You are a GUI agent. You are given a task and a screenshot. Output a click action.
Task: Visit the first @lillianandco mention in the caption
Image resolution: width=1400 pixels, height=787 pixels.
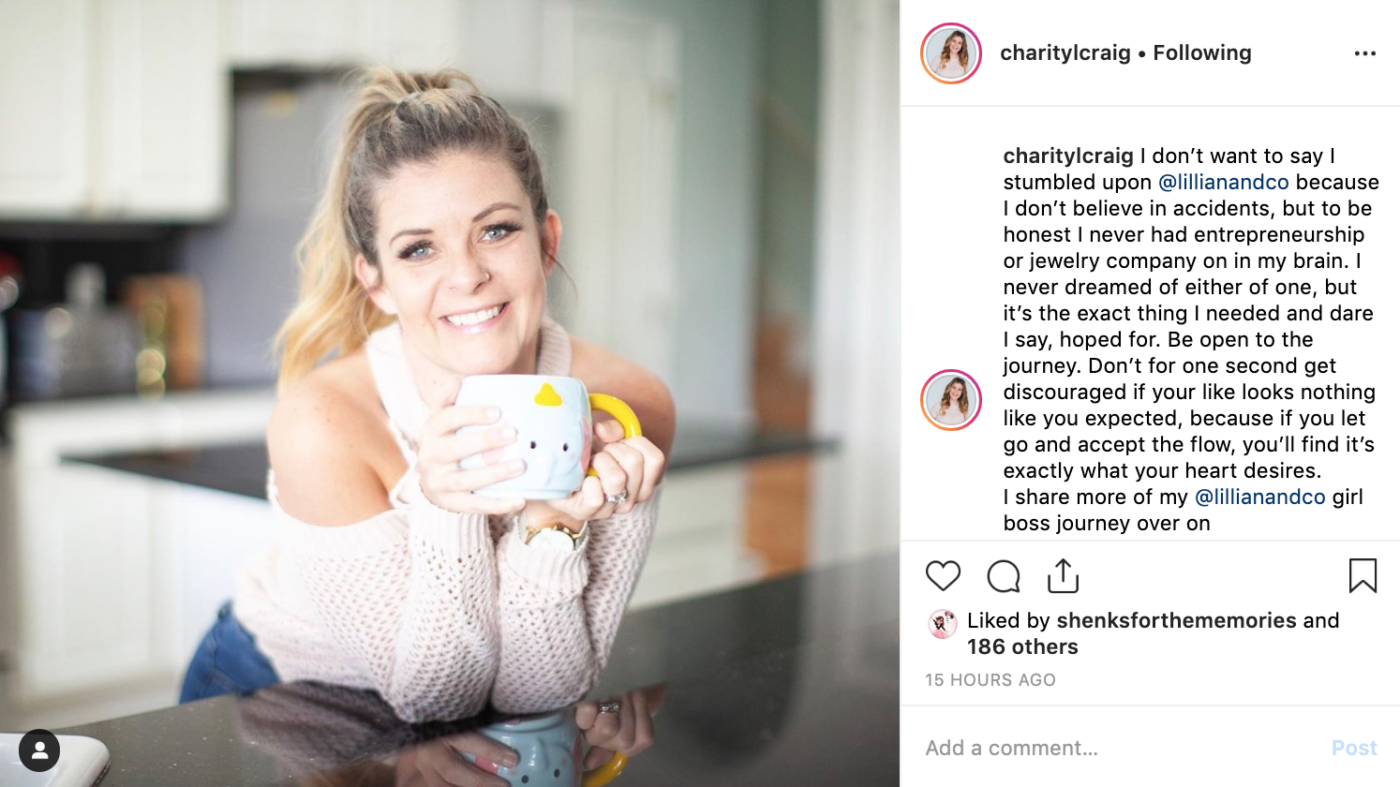click(1224, 182)
